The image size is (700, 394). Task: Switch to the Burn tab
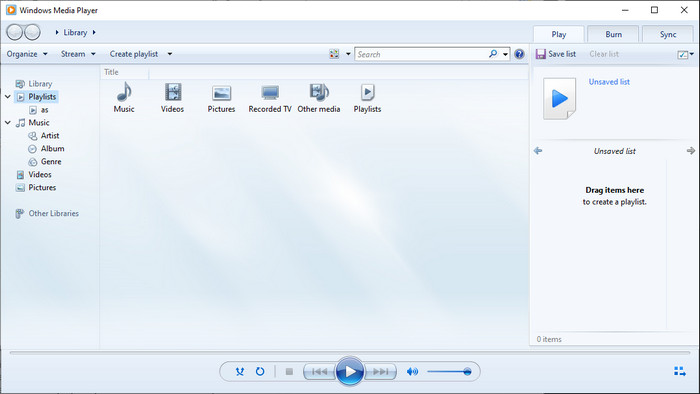coord(613,34)
